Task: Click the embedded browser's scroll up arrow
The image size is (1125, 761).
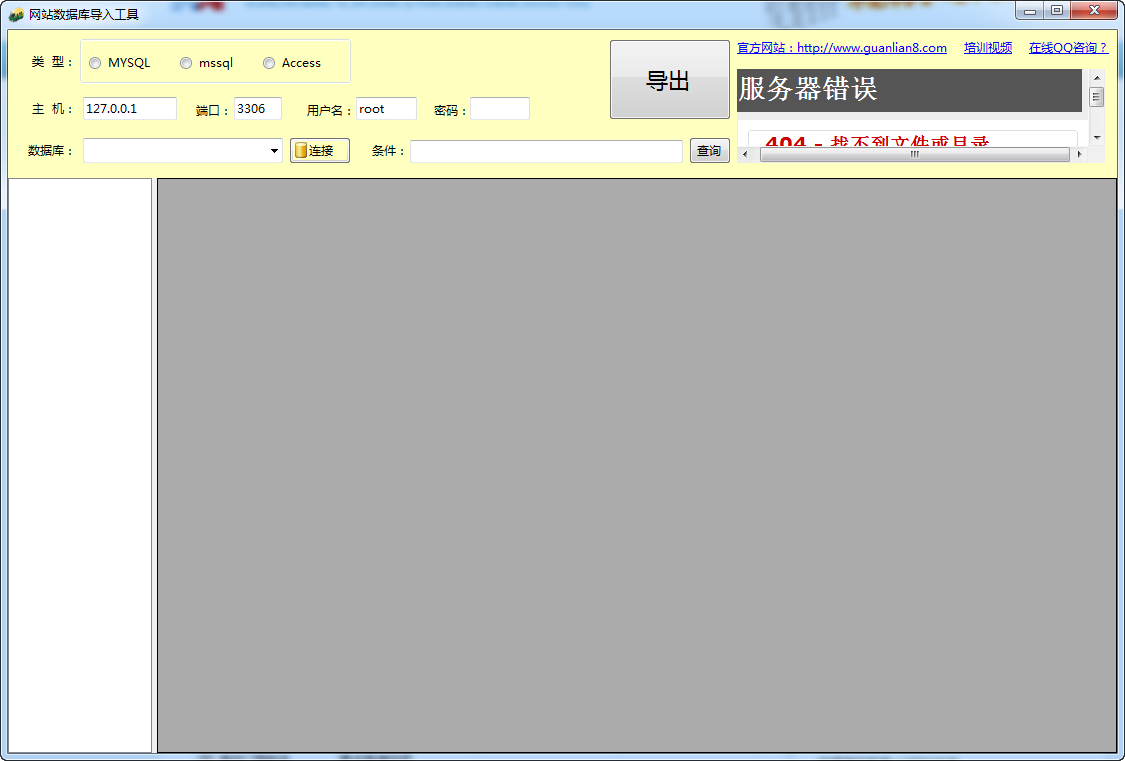Action: click(1096, 77)
